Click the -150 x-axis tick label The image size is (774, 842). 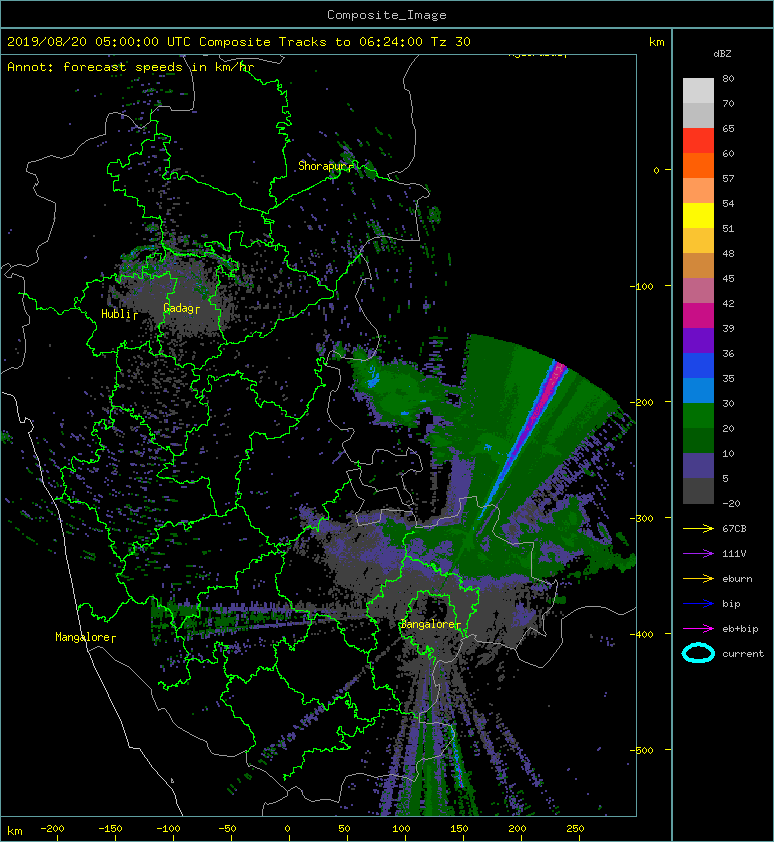[x=110, y=829]
